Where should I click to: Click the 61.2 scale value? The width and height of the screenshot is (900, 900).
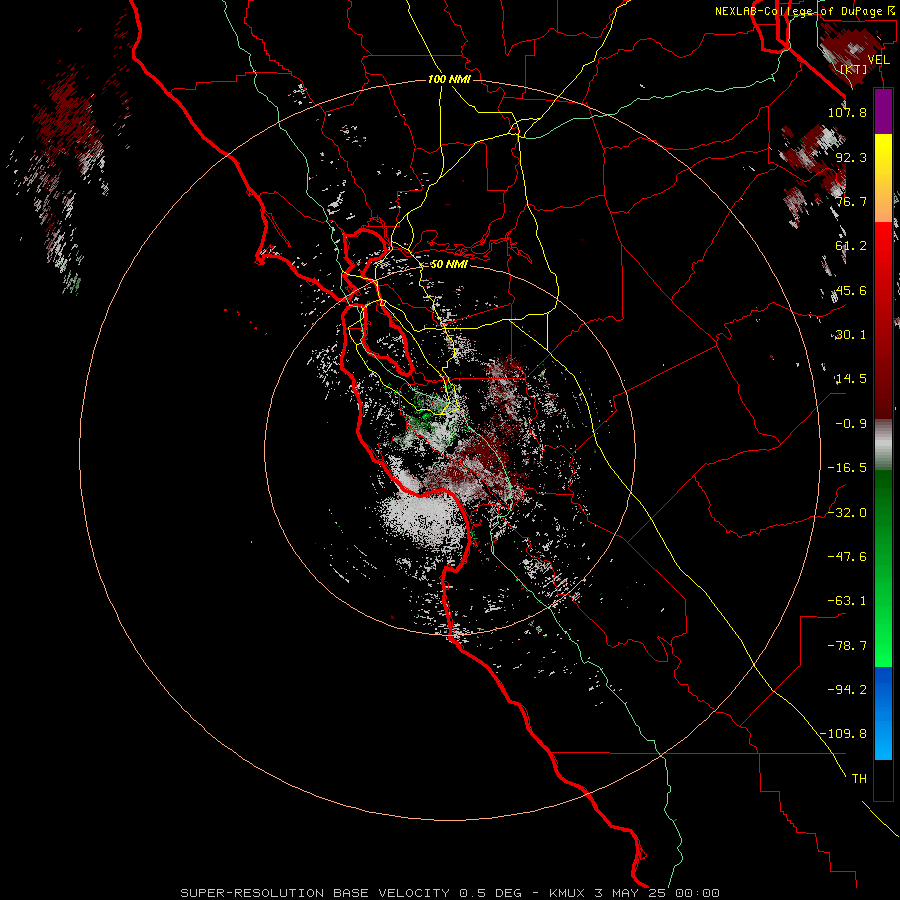click(851, 246)
